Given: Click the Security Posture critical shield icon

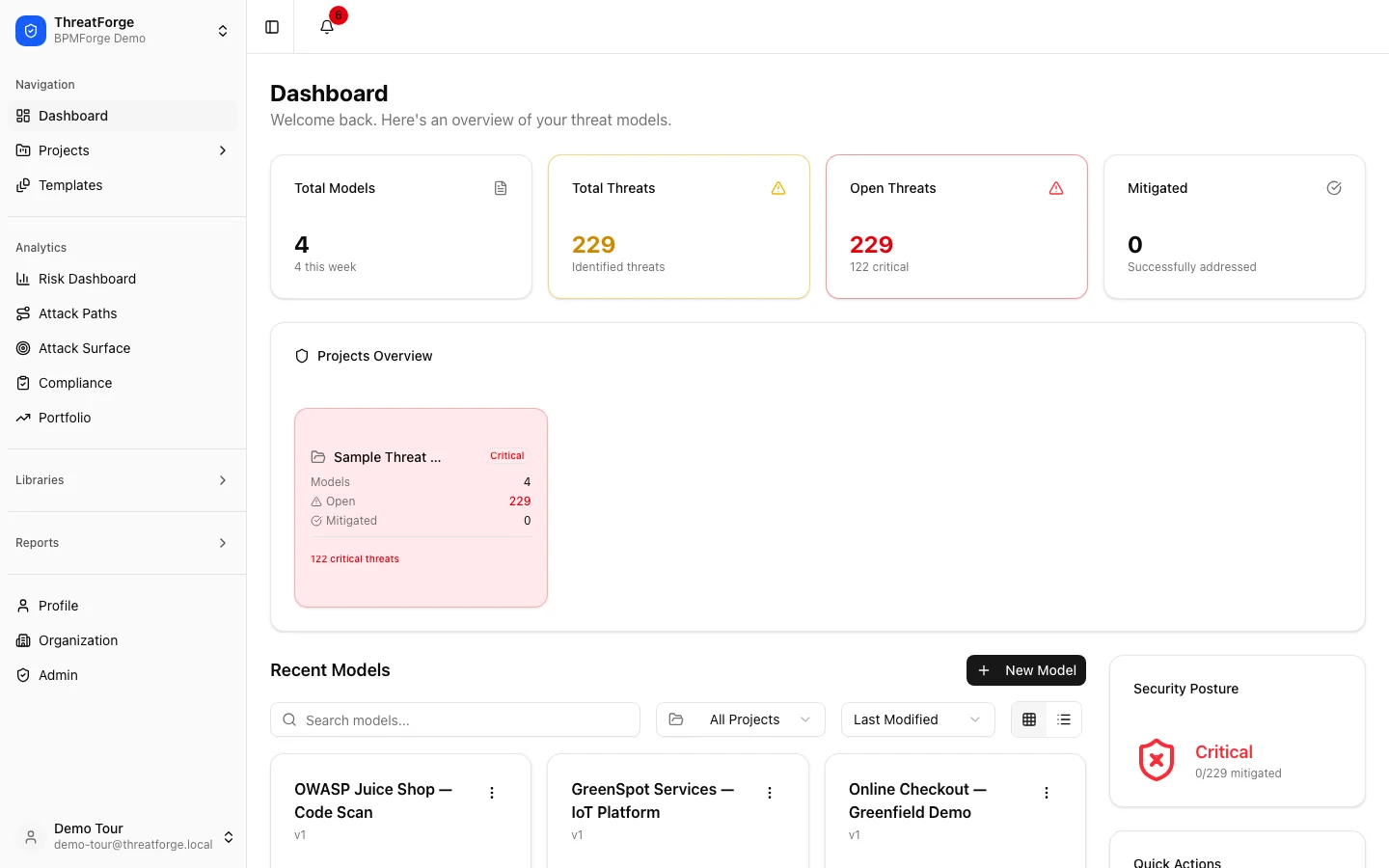Looking at the screenshot, I should point(1157,760).
